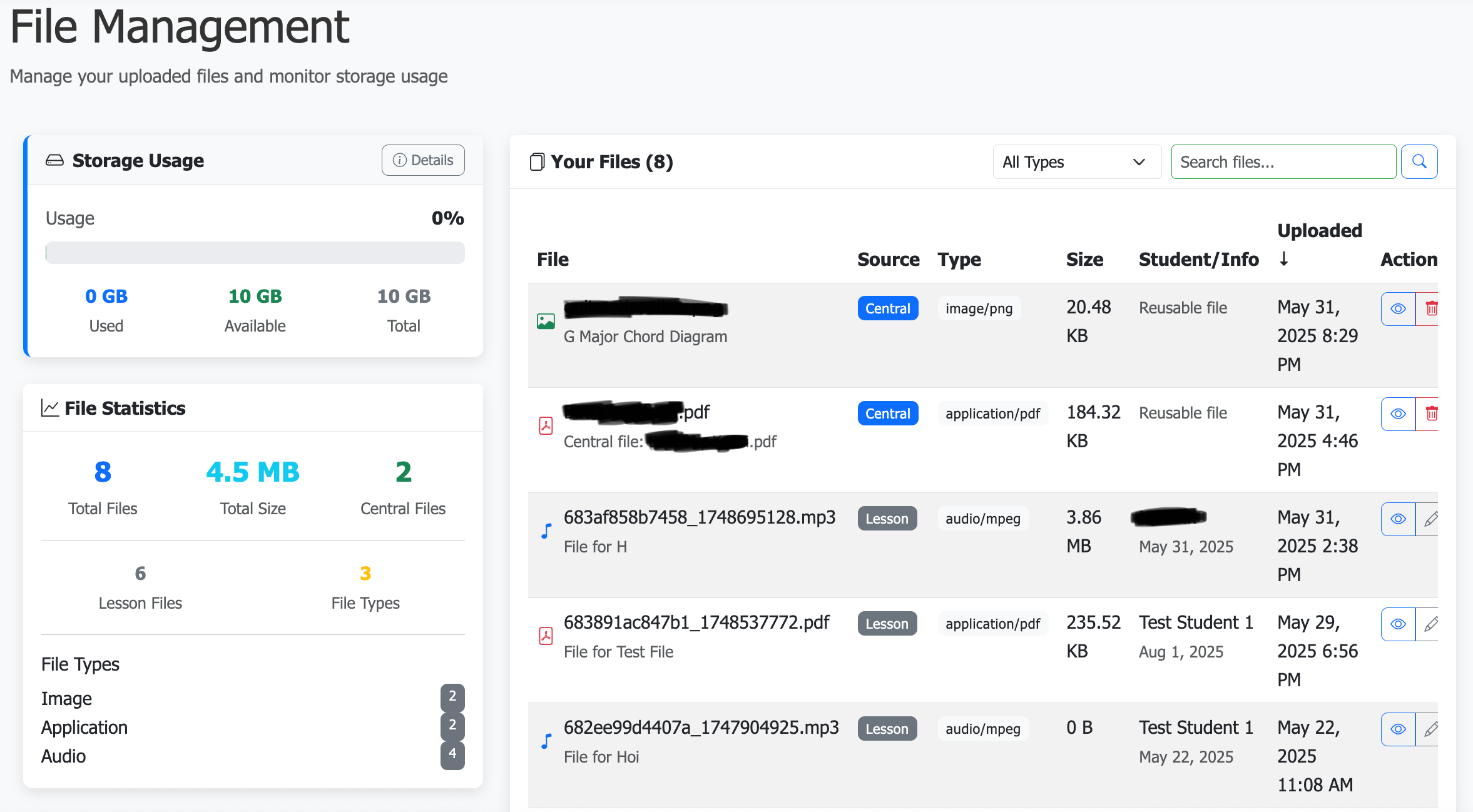
Task: Click the Type column header
Action: tap(959, 259)
